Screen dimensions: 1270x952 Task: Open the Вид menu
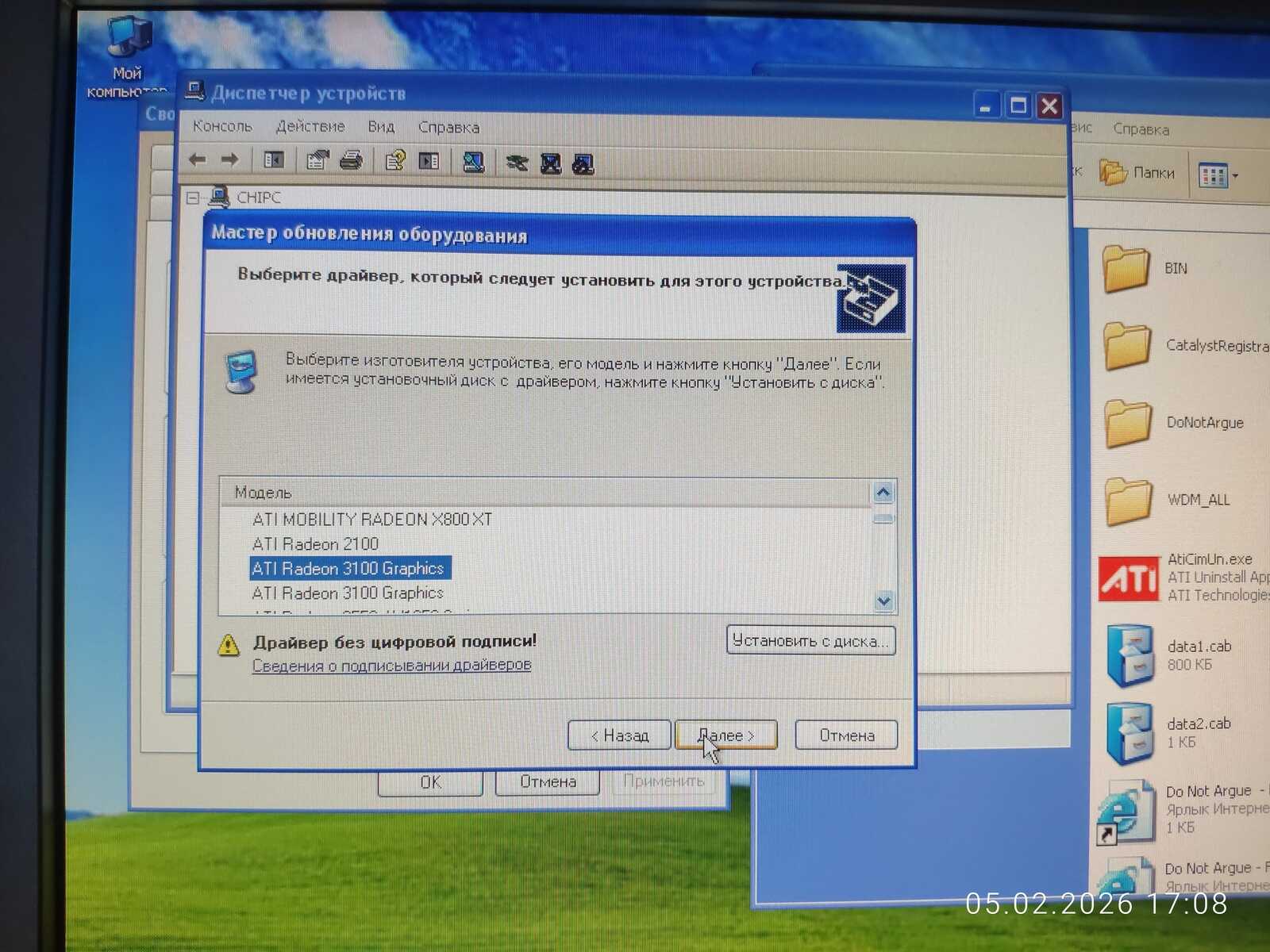[381, 127]
